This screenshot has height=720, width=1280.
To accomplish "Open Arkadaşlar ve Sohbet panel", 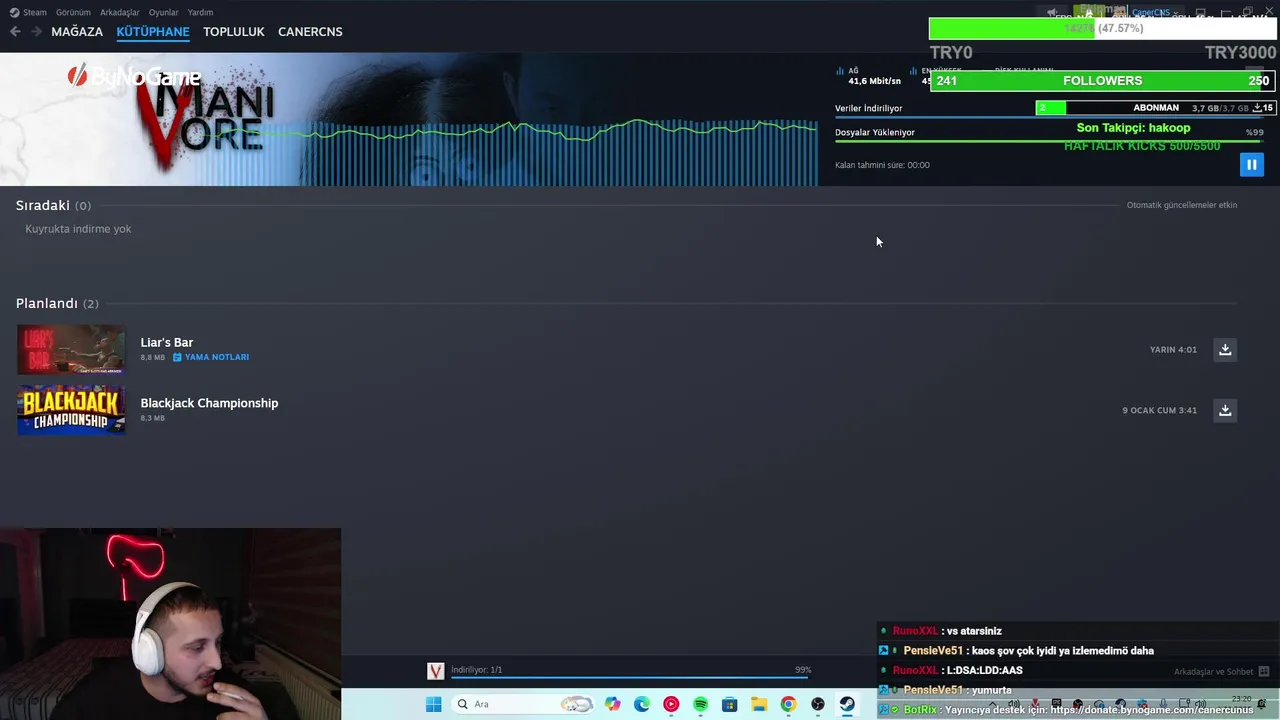I will 1221,672.
